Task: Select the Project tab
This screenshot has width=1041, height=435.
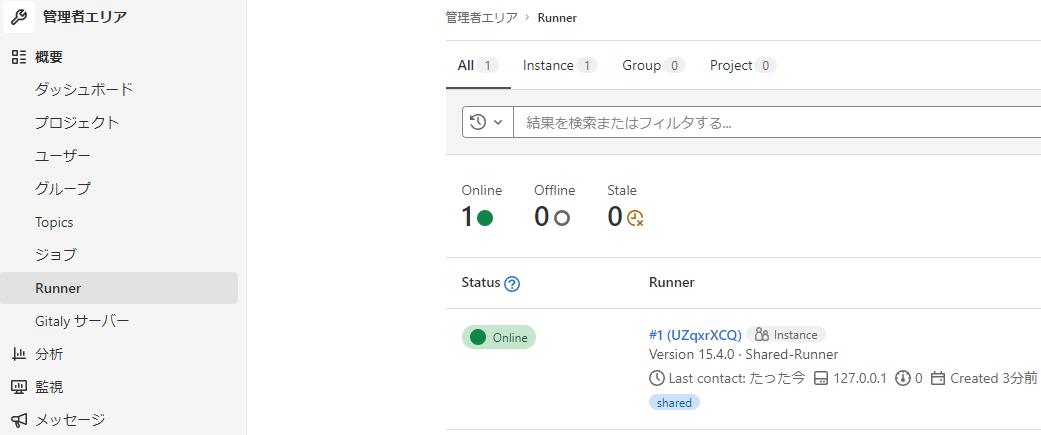Action: point(743,65)
